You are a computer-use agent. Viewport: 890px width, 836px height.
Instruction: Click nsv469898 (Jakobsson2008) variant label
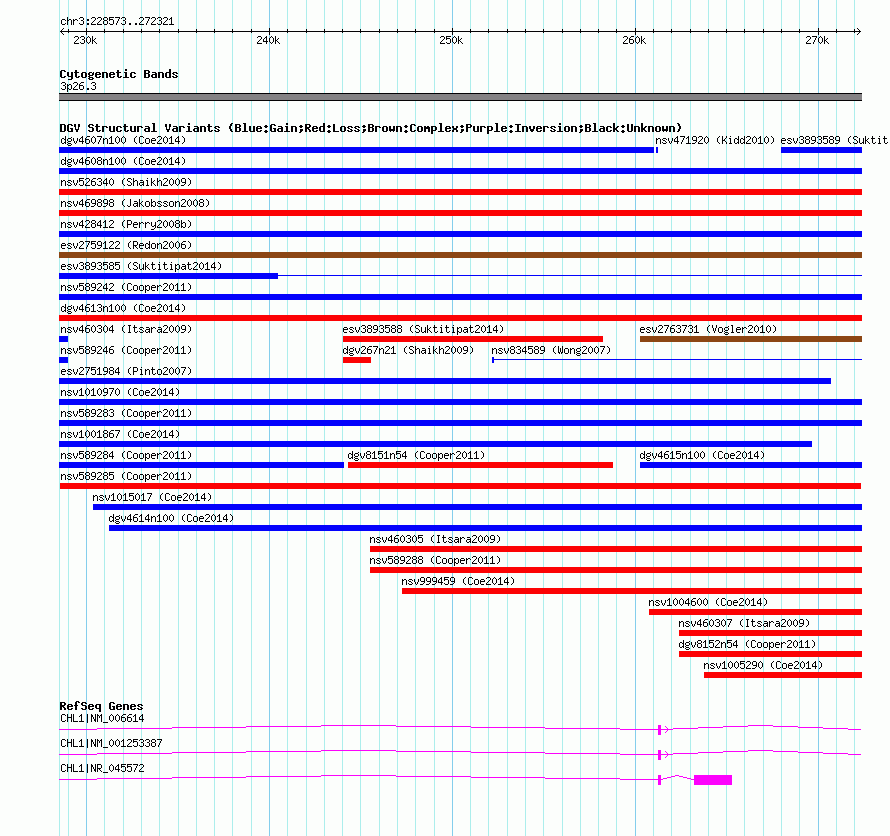pyautogui.click(x=135, y=203)
